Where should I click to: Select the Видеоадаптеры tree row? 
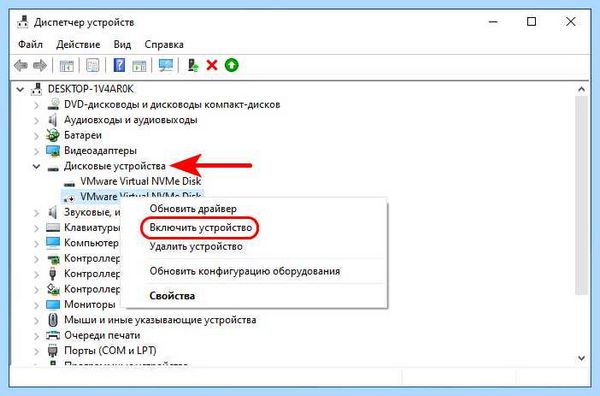[x=100, y=151]
